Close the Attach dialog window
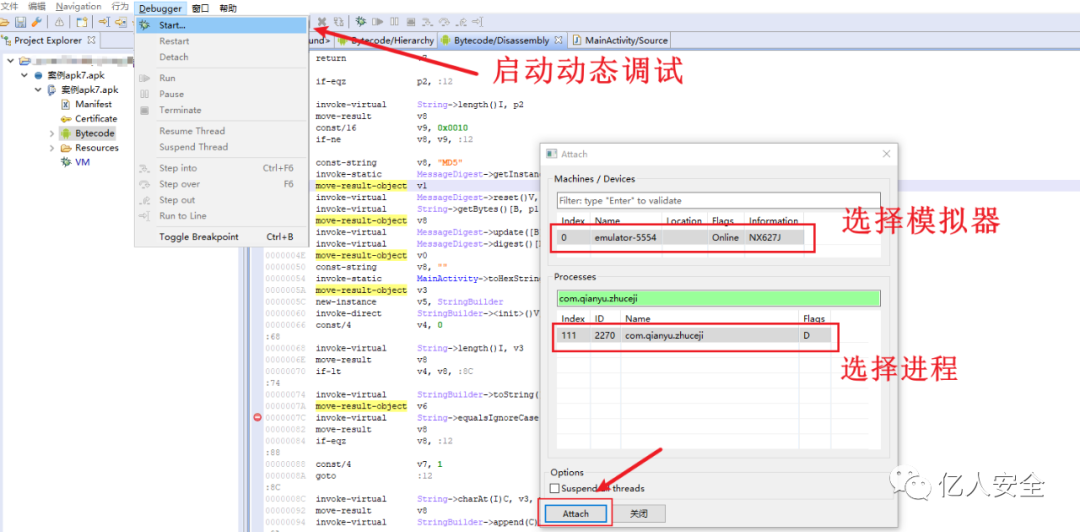Image resolution: width=1080 pixels, height=532 pixels. [x=886, y=154]
